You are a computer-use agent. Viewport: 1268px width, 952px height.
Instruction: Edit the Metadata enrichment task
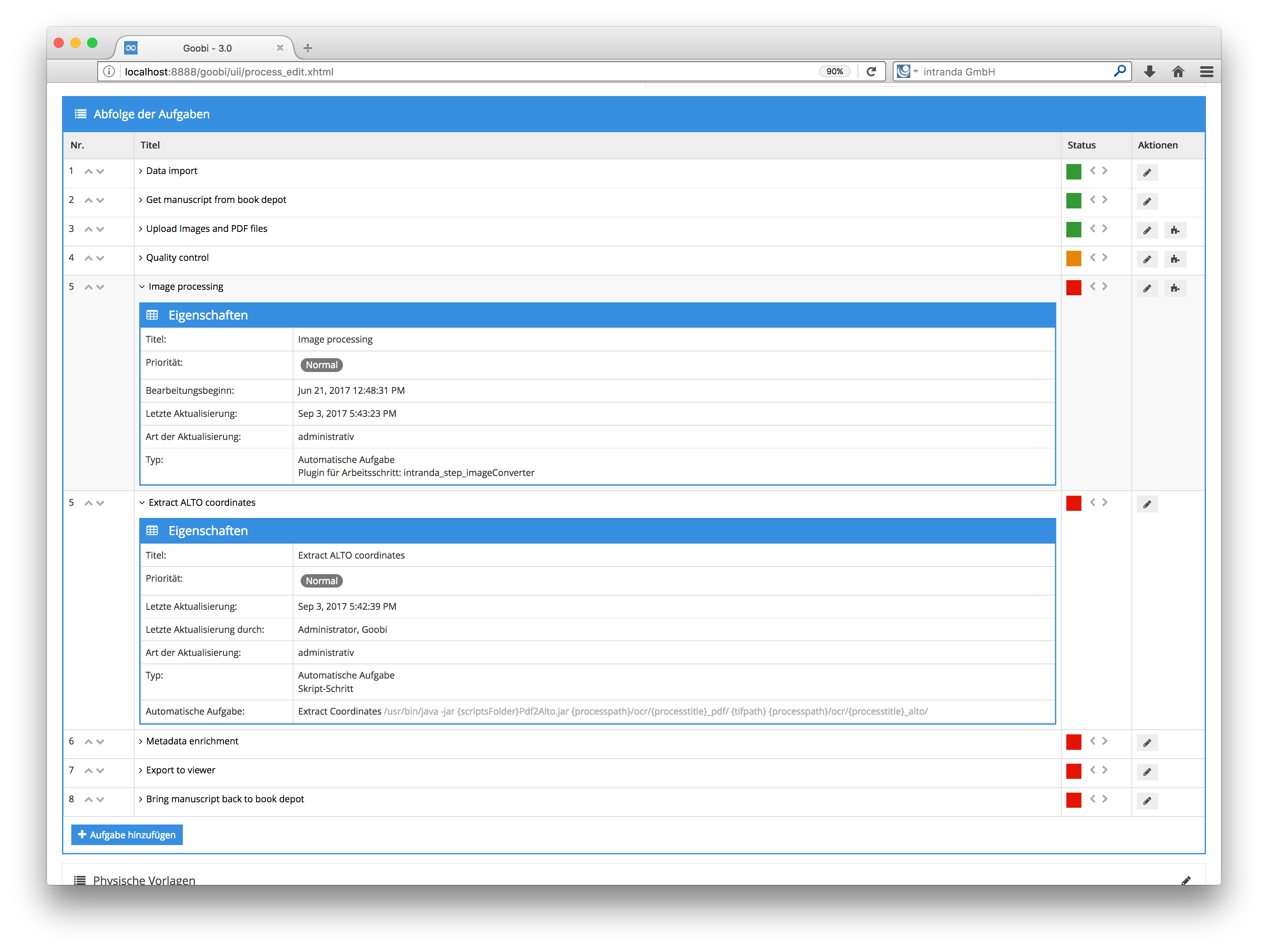tap(1146, 743)
